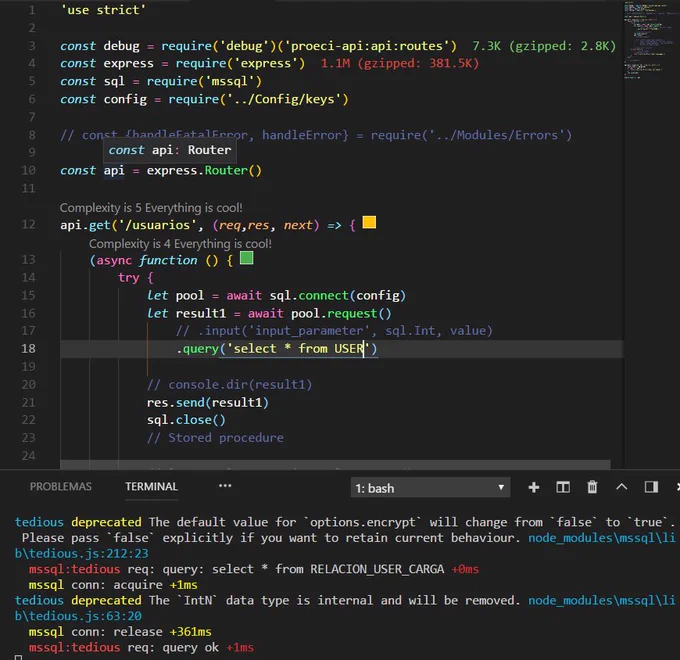680x660 pixels.
Task: Click 'use strict' on line 1
Action: 103,10
